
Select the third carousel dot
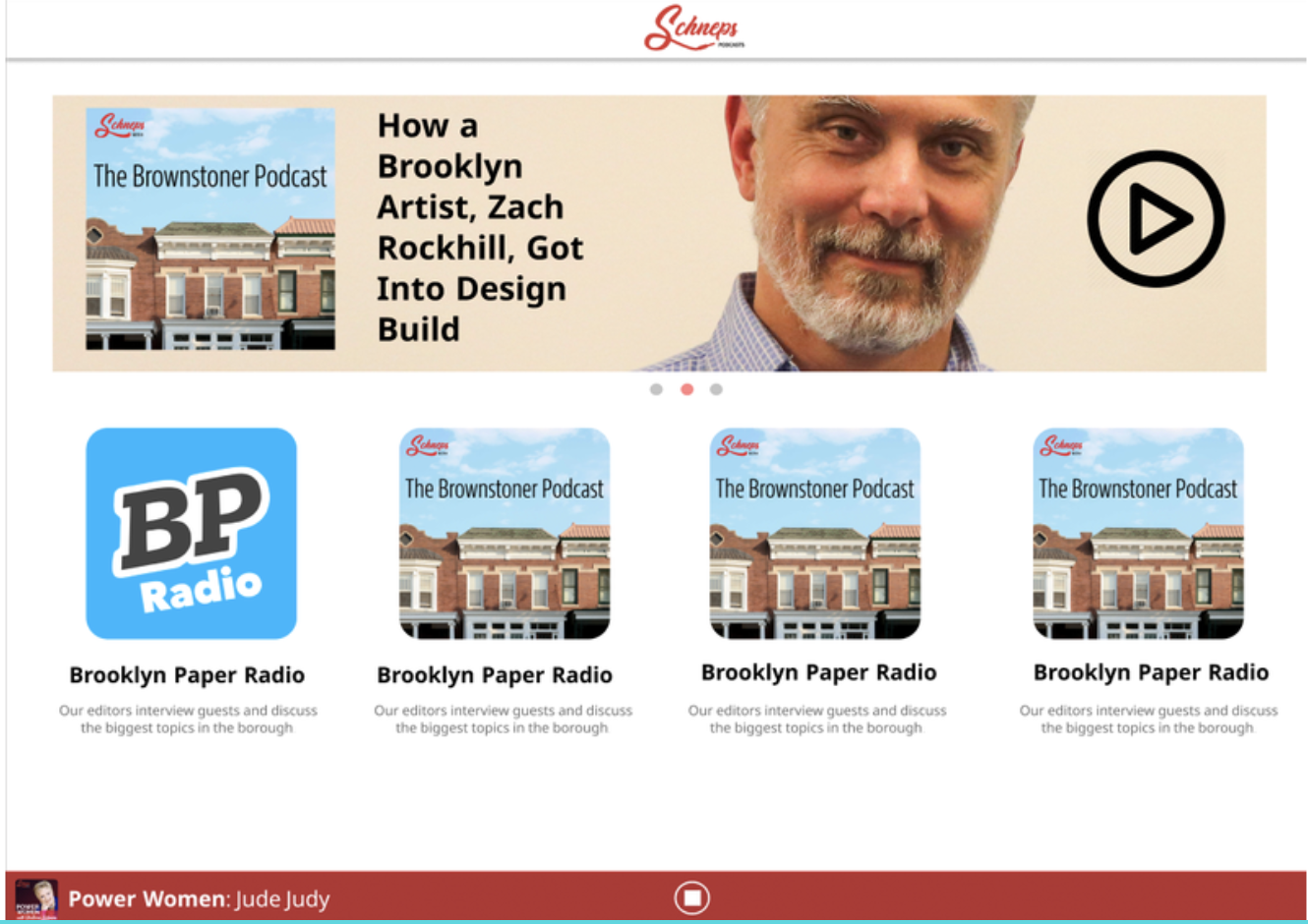716,389
